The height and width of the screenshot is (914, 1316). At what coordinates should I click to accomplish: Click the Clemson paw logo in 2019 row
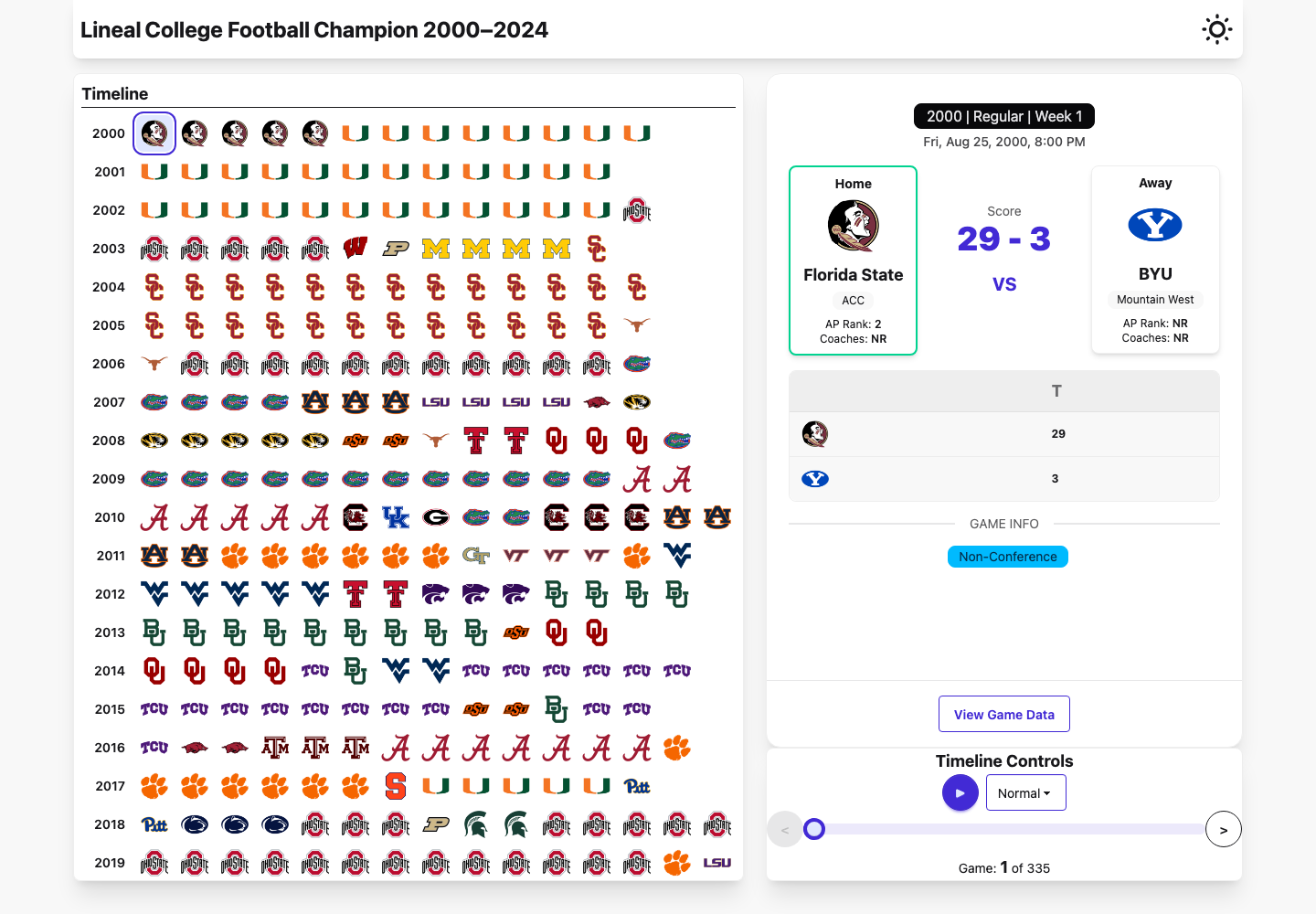[x=677, y=863]
